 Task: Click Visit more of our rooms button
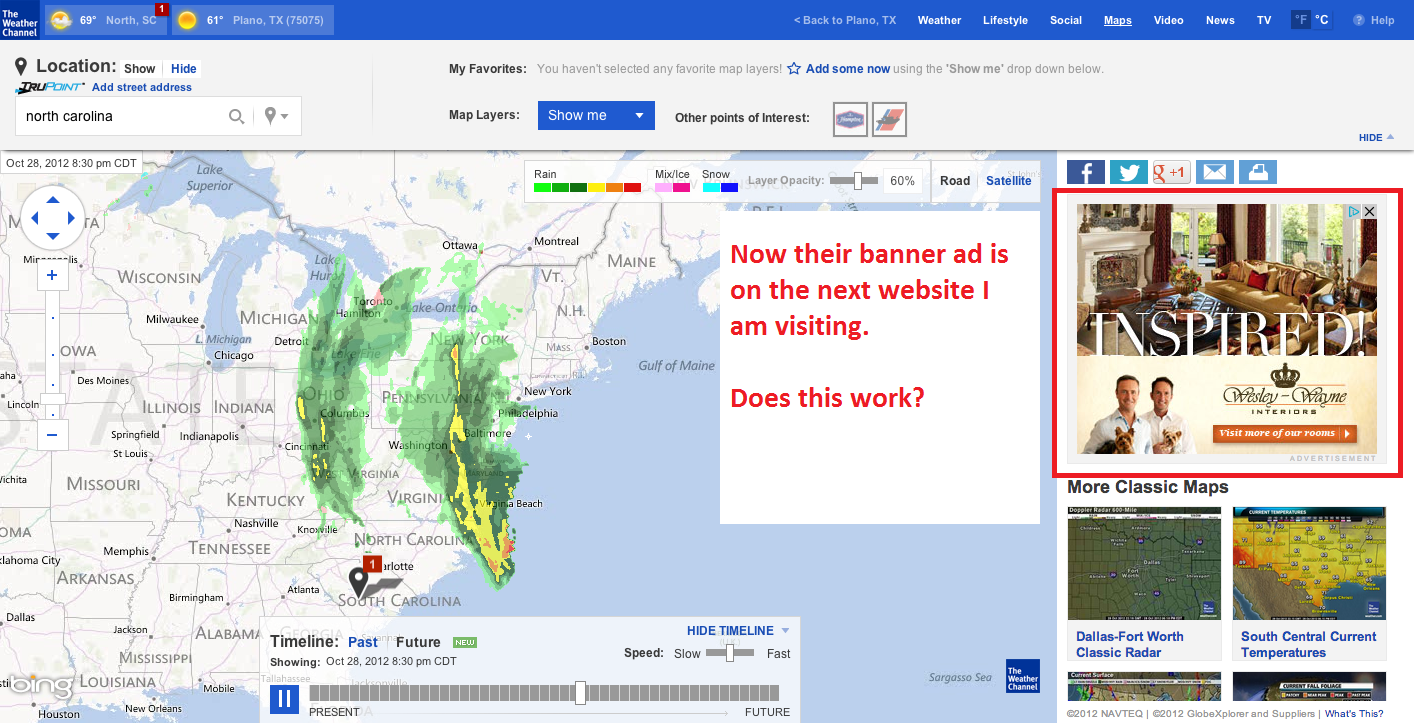pyautogui.click(x=1284, y=433)
